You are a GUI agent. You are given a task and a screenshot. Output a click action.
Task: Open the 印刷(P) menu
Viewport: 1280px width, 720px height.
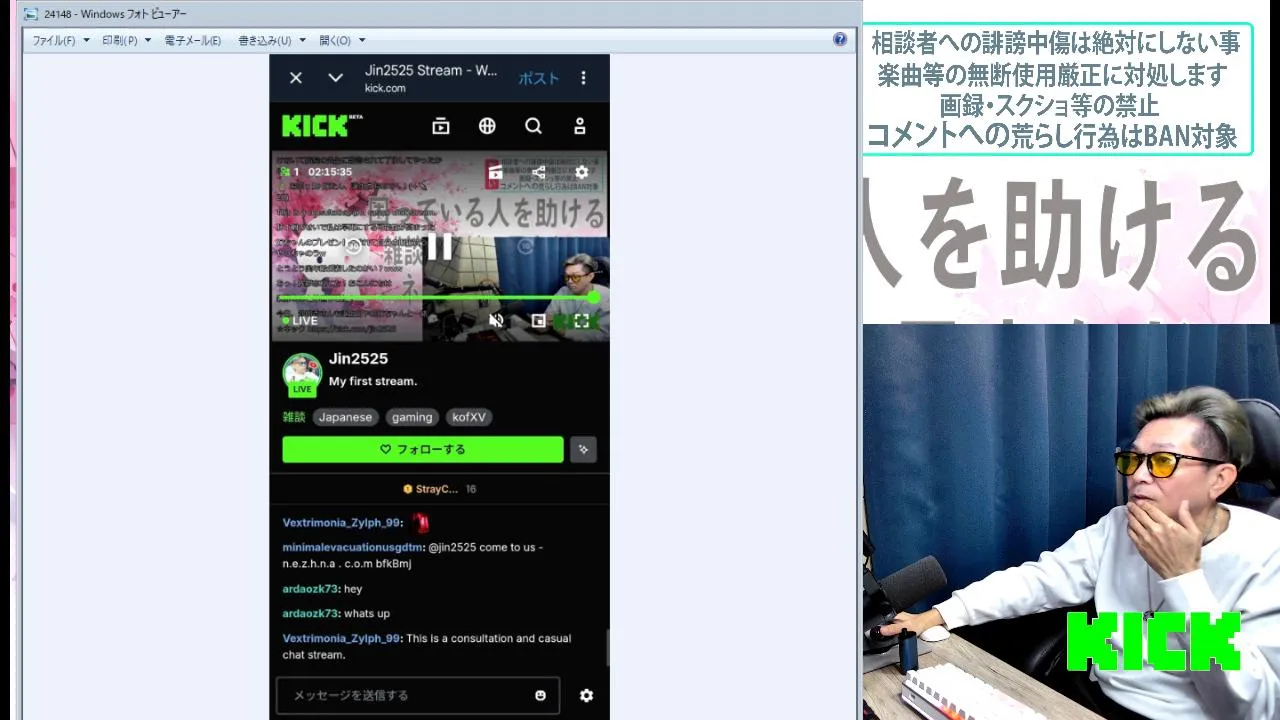[126, 41]
